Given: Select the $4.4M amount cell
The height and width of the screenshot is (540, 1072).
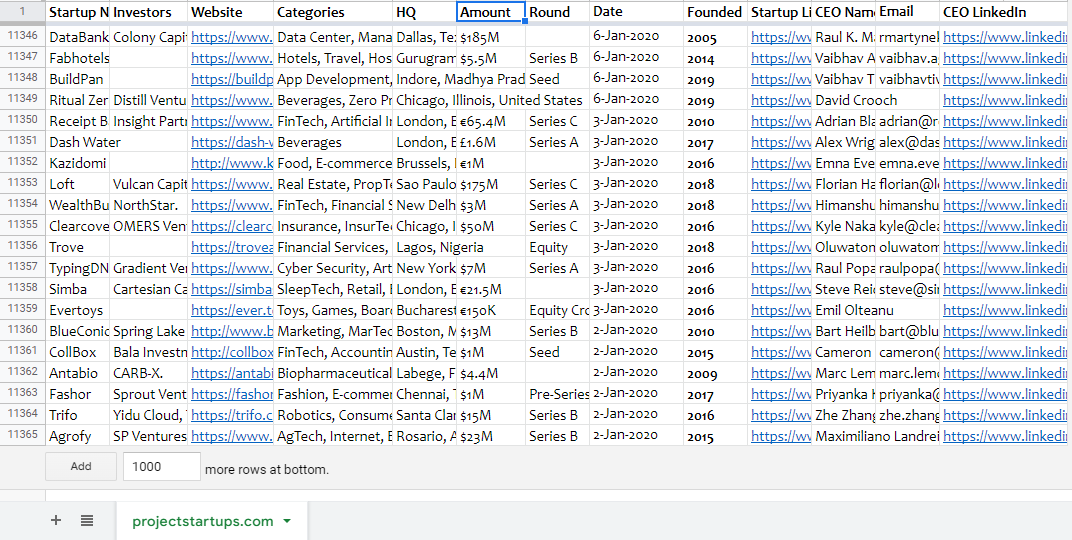Looking at the screenshot, I should pyautogui.click(x=491, y=374).
